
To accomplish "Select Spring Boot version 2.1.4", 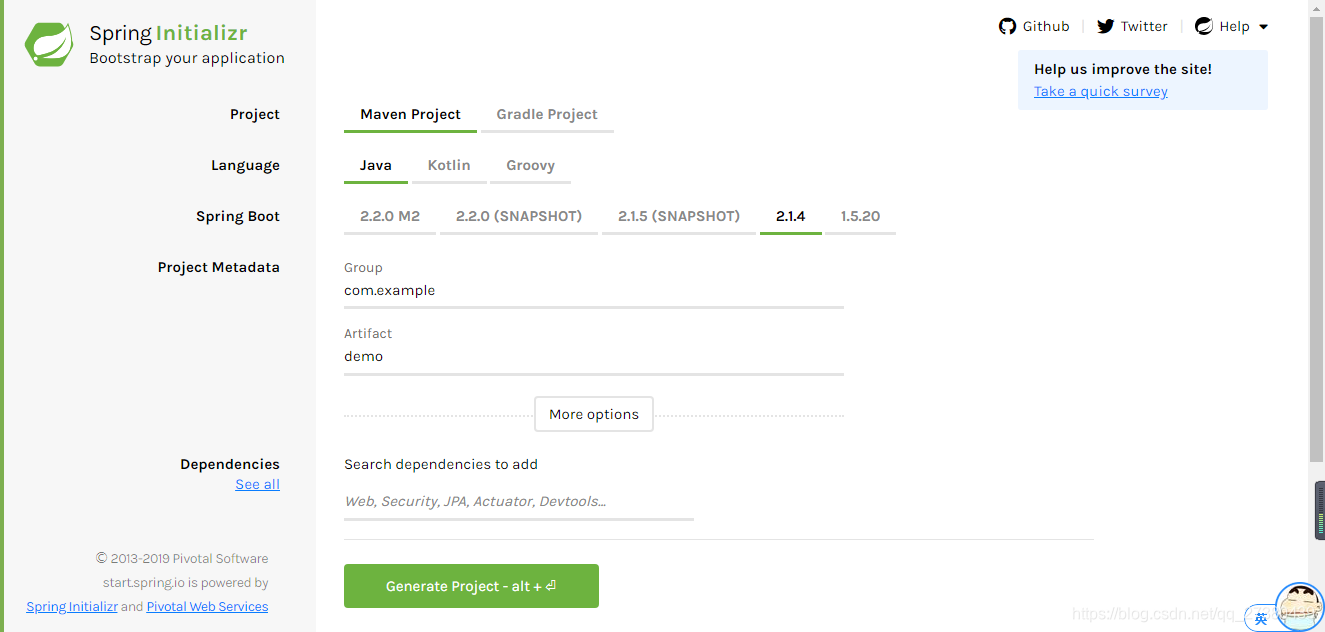I will point(791,216).
